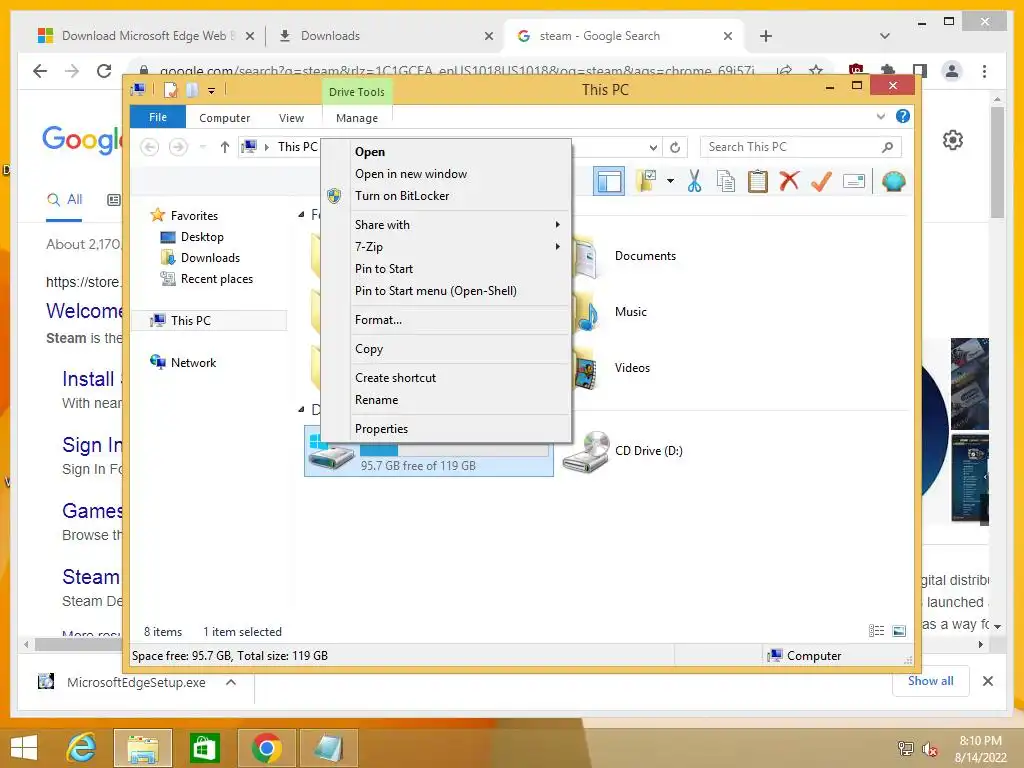
Task: Select the CD Drive (D:)
Action: click(624, 451)
